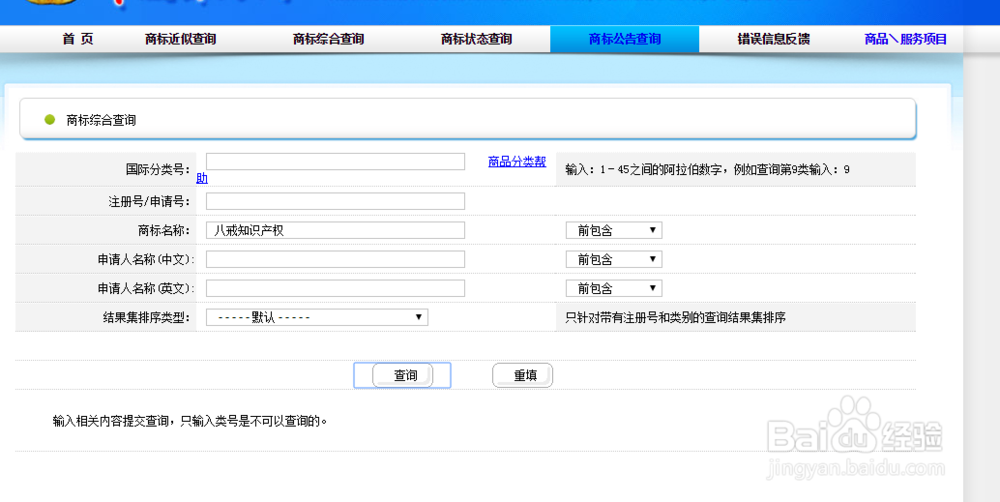This screenshot has width=1000, height=502.
Task: Focus the 国际分类号 input field
Action: coord(335,161)
